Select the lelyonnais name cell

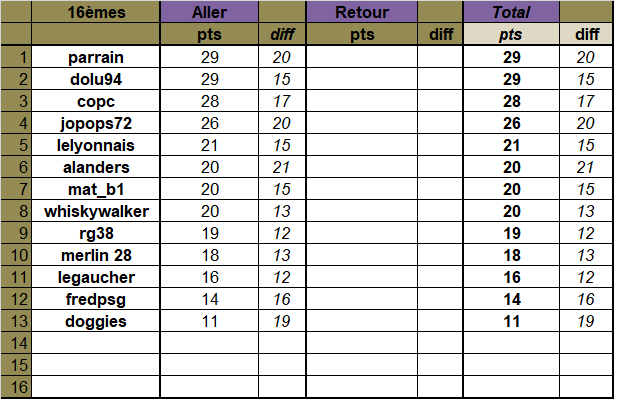click(96, 145)
